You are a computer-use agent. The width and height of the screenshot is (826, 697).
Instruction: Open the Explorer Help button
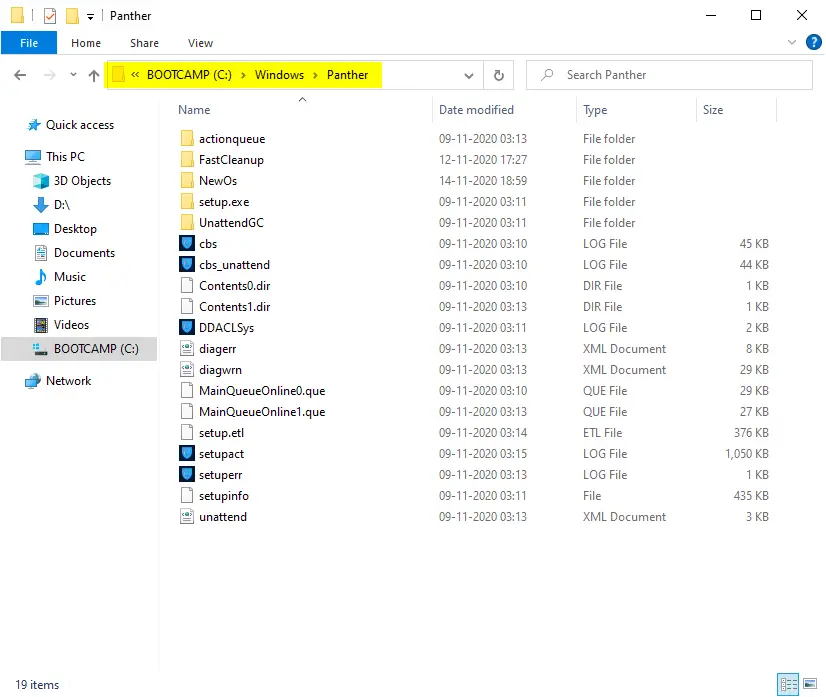[813, 42]
